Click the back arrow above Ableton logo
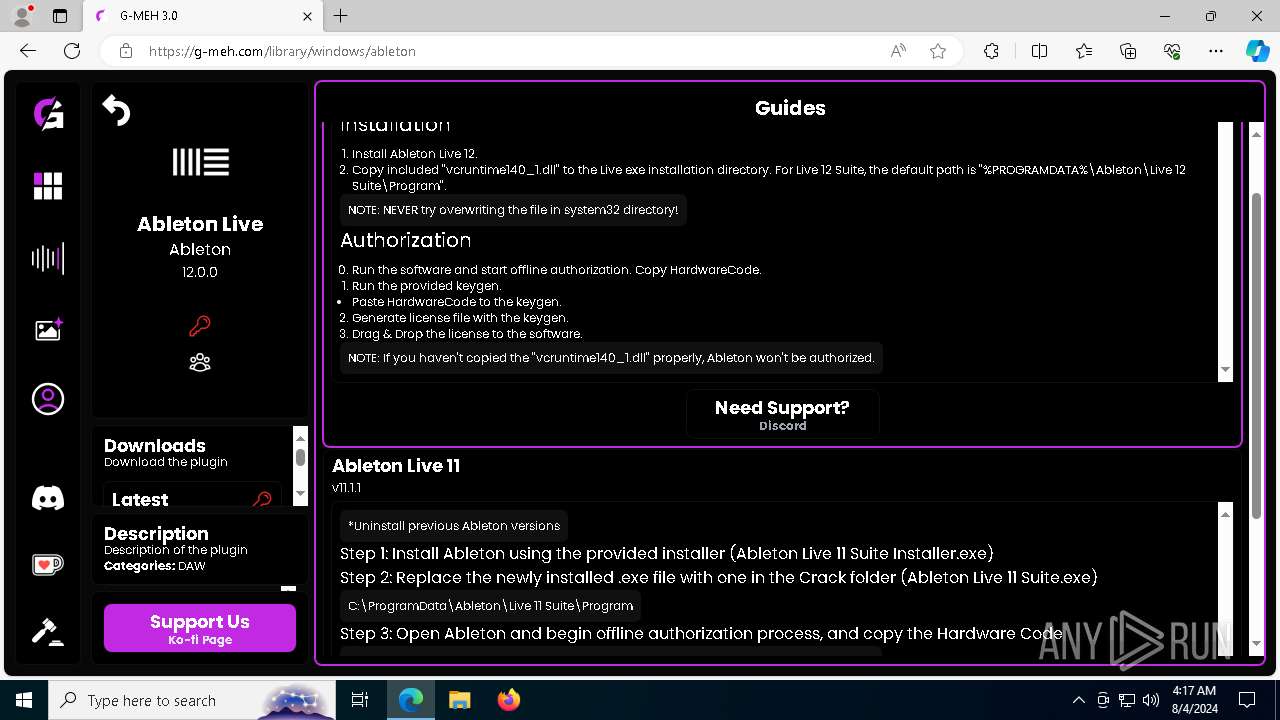This screenshot has height=720, width=1280. click(116, 111)
